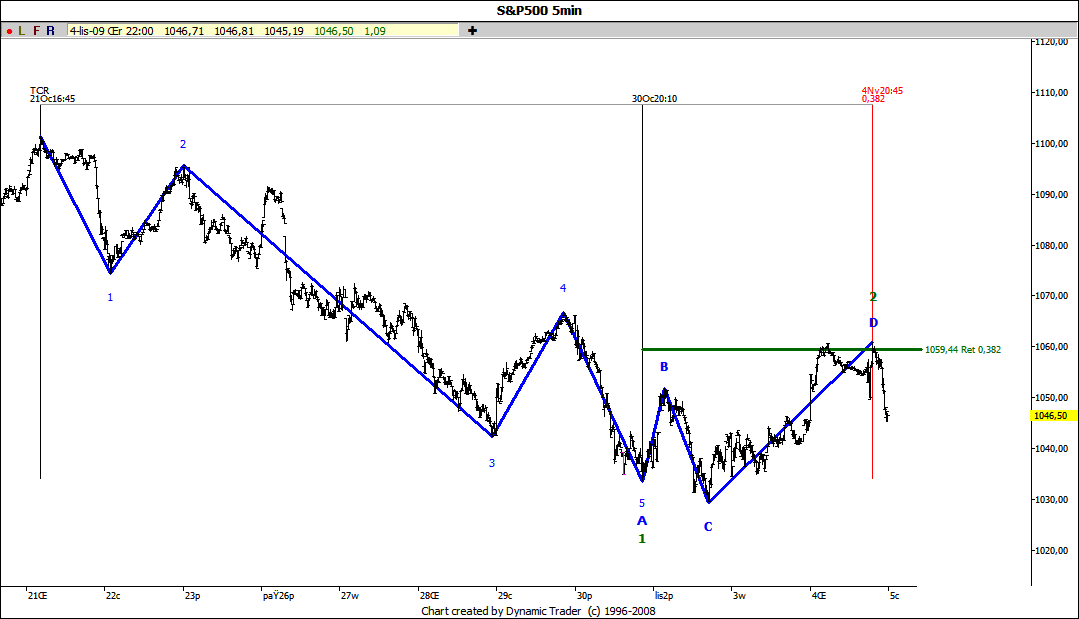Click the 27w date axis label

350,596
